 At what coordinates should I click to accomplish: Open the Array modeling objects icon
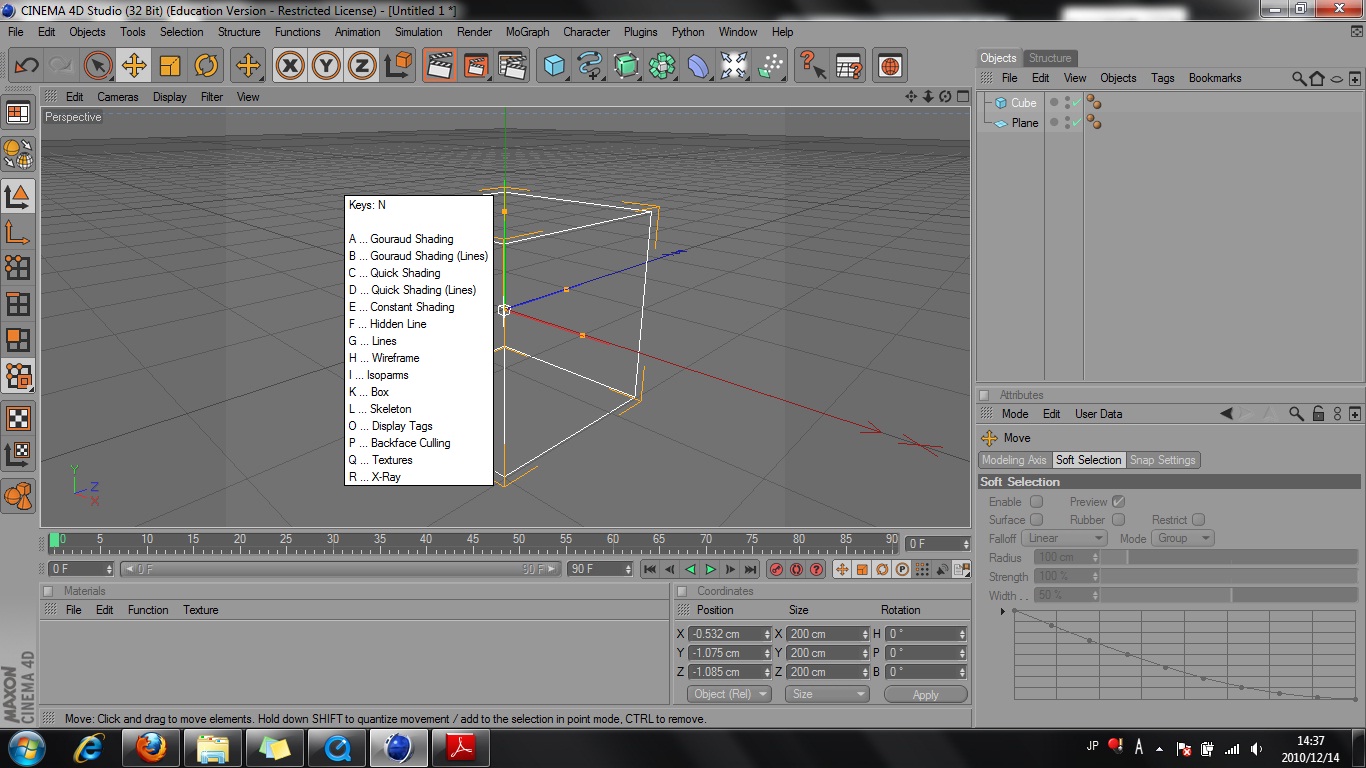pyautogui.click(x=662, y=66)
